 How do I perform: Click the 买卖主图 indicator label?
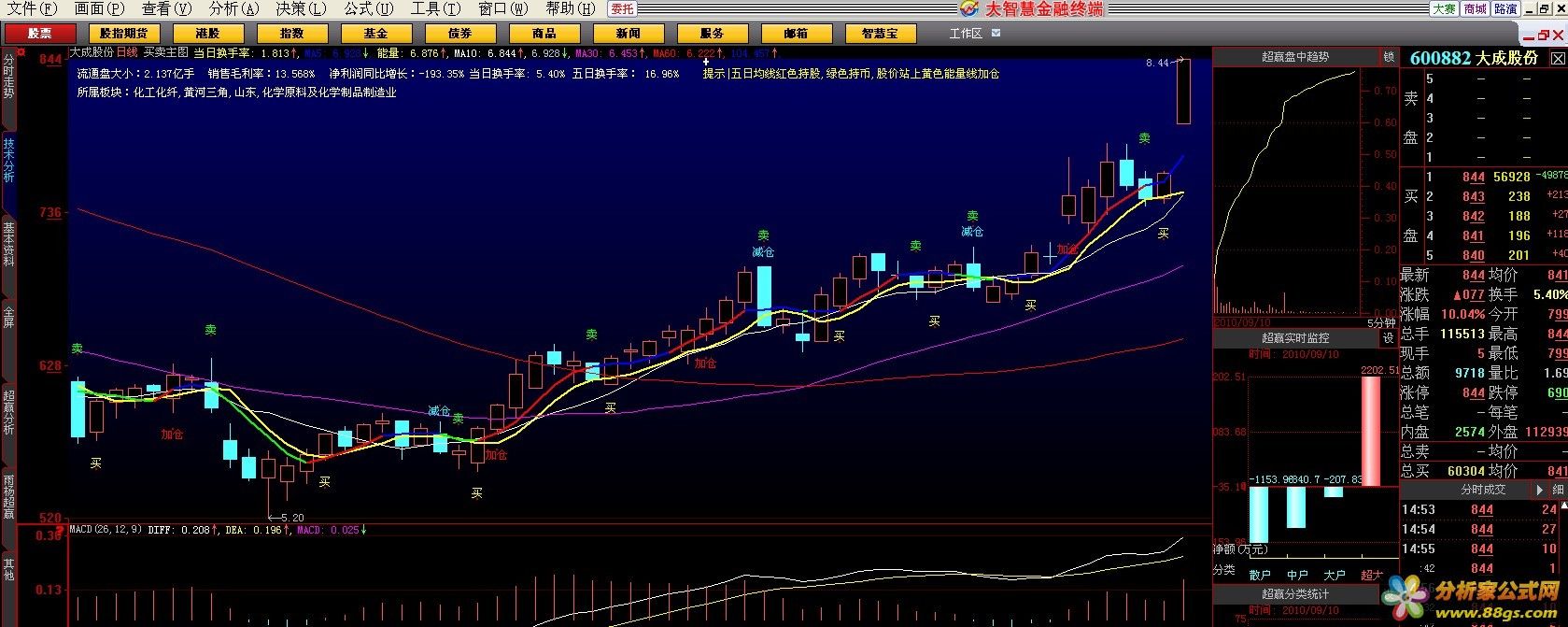165,52
